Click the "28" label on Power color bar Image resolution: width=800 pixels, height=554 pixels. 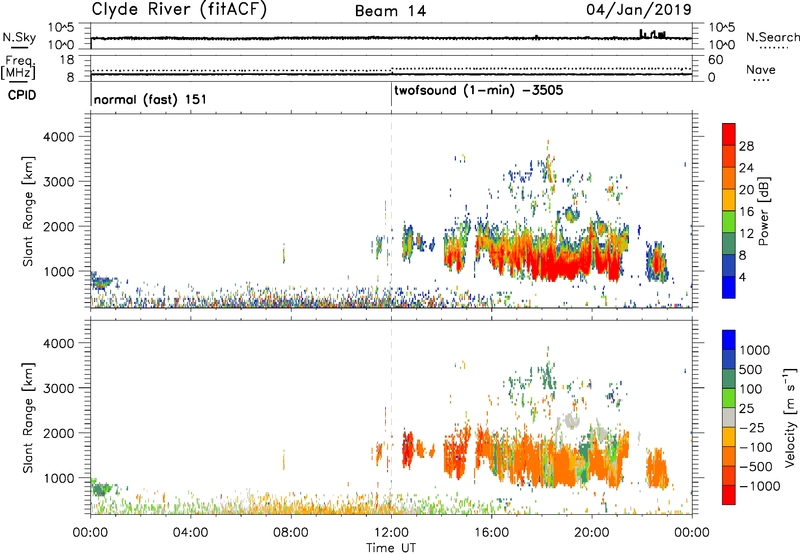(x=746, y=146)
